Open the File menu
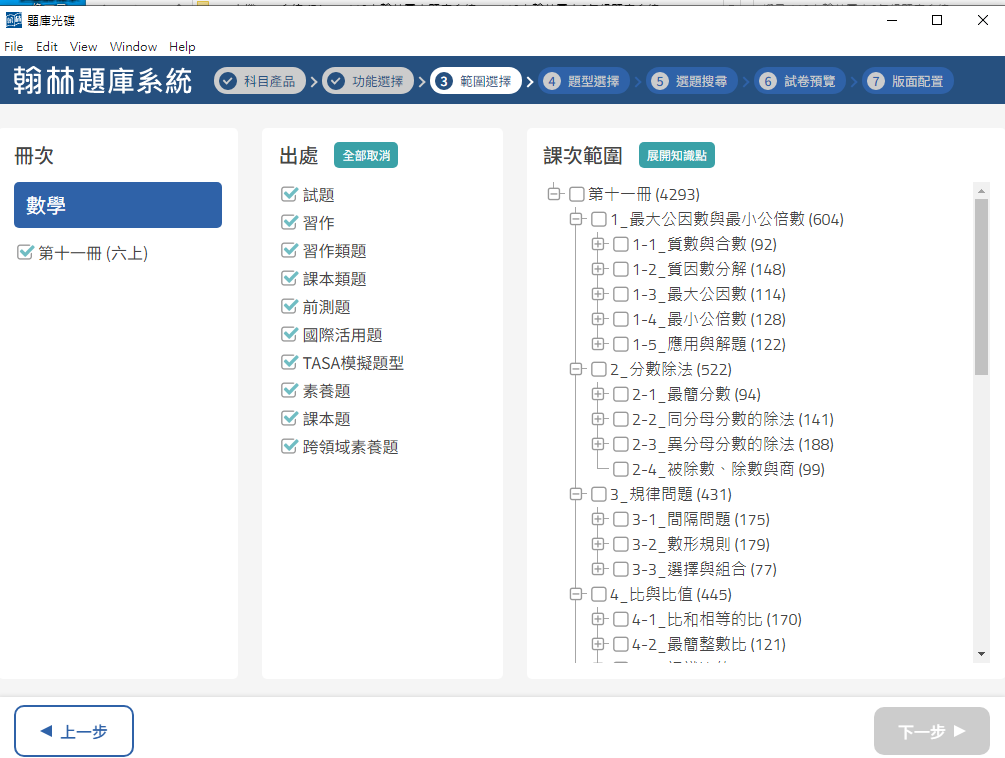This screenshot has height=758, width=1005. [x=13, y=47]
